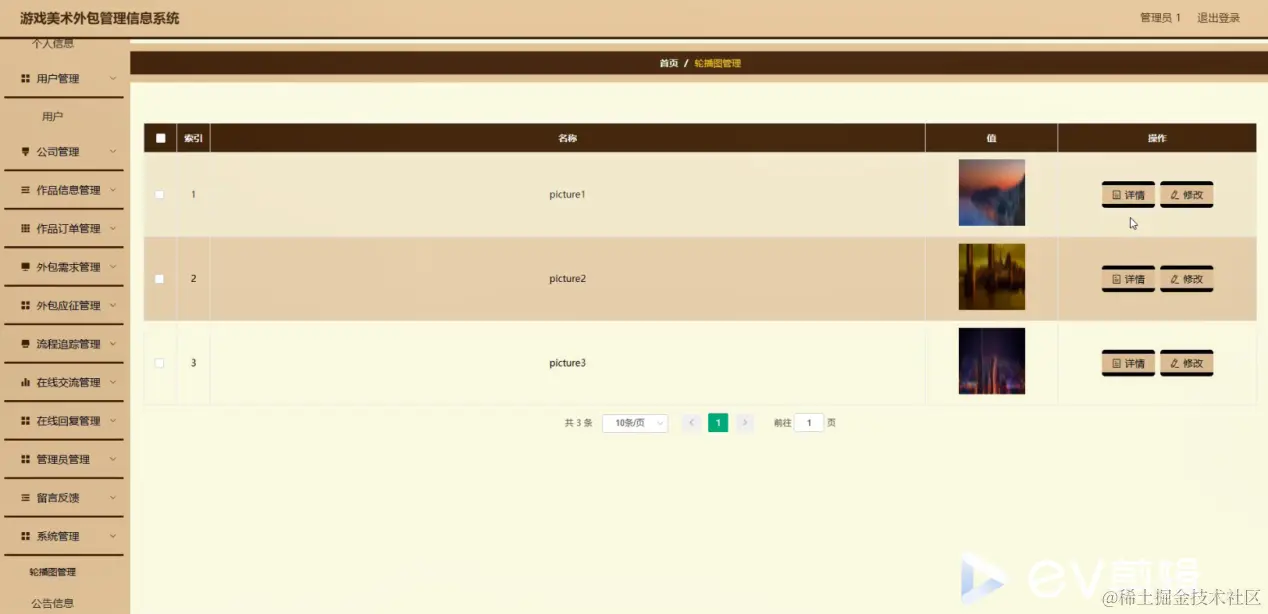Expand the 流程追踪管理 menu chevron

point(113,344)
